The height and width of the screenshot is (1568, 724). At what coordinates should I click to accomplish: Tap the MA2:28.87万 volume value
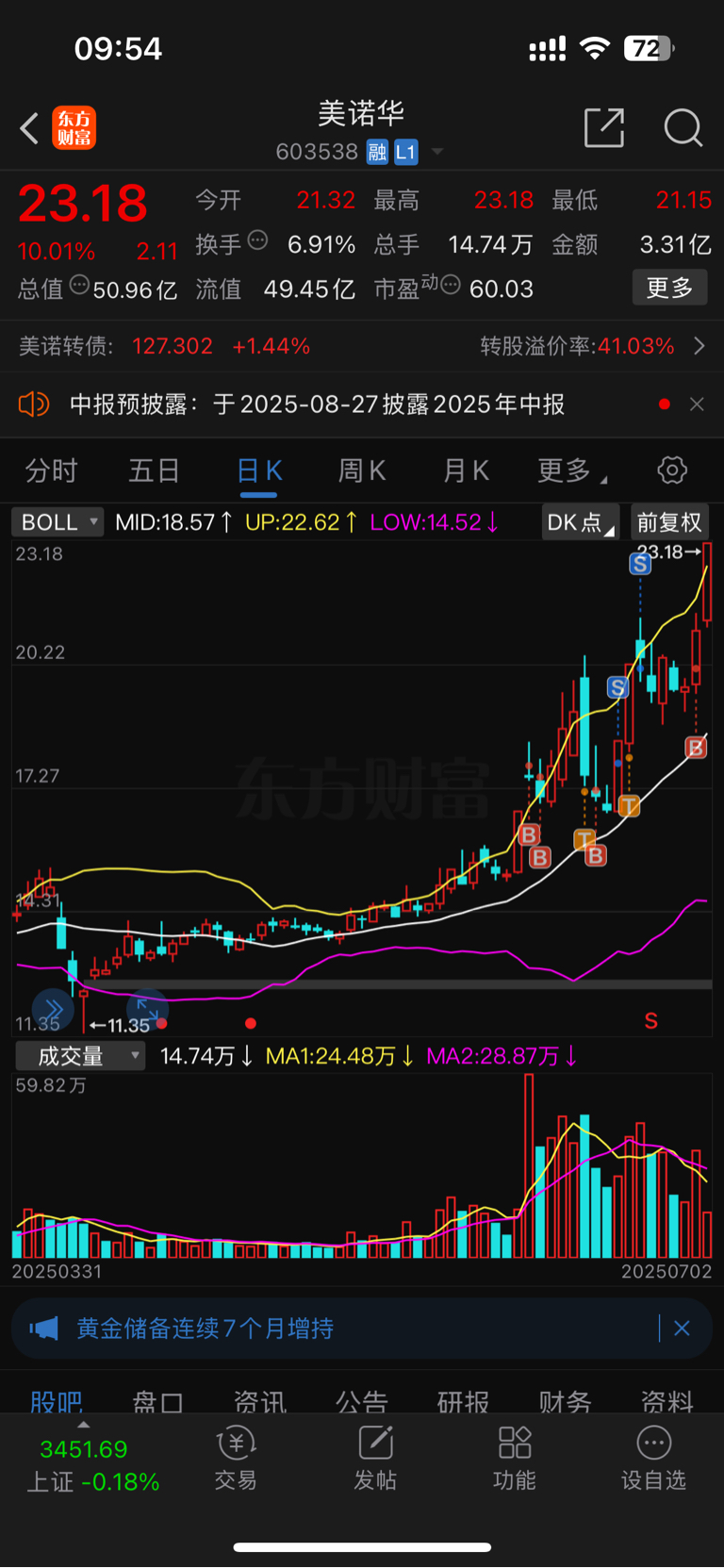(x=502, y=1056)
